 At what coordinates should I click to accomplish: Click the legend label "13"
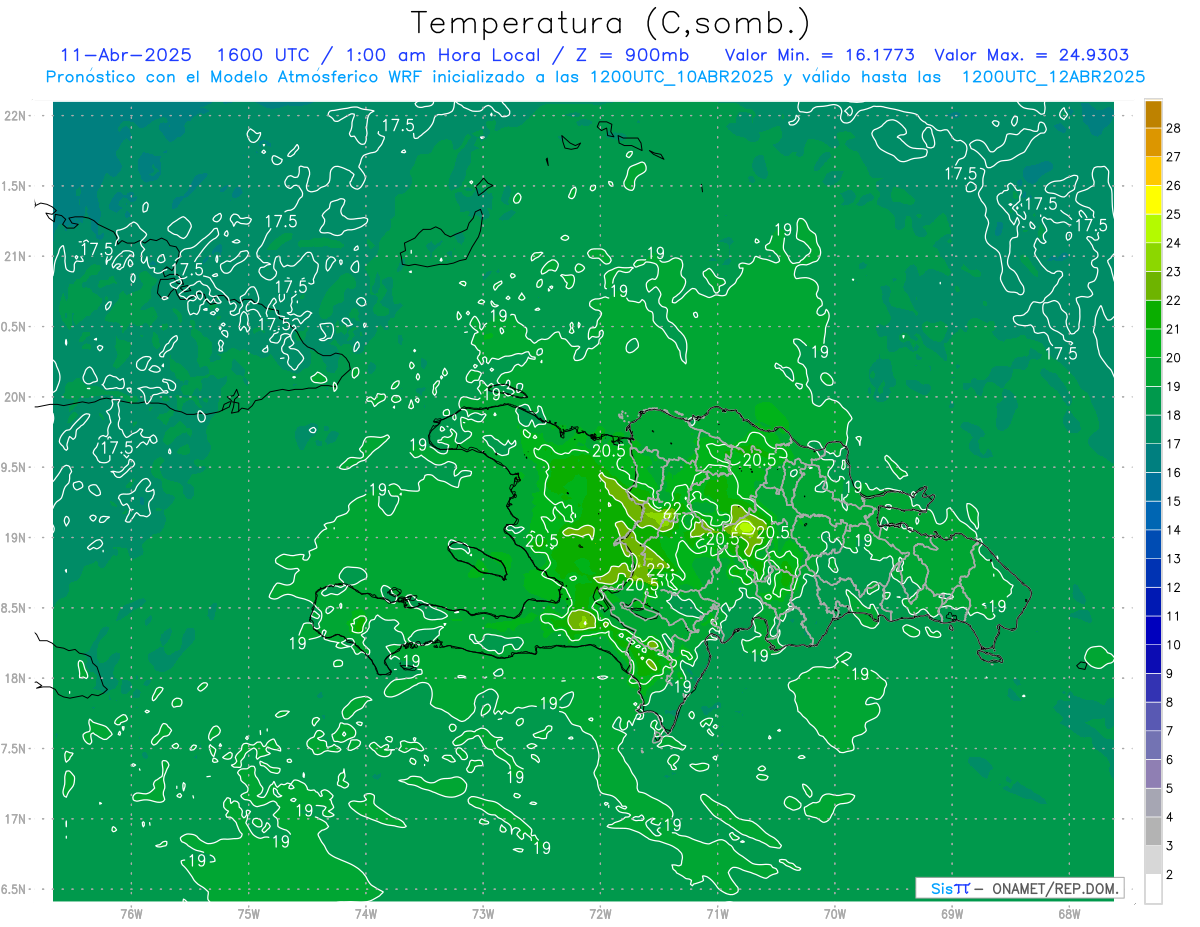point(1172,558)
